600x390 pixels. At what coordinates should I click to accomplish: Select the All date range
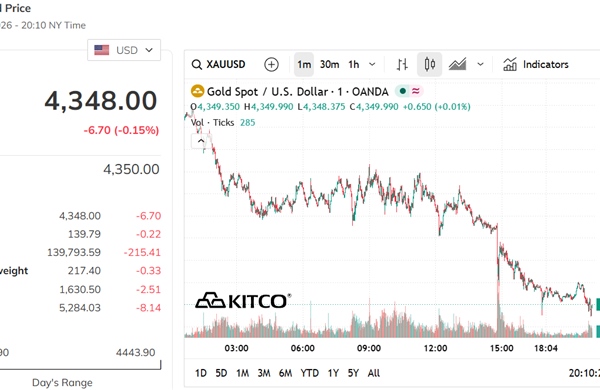pyautogui.click(x=374, y=373)
